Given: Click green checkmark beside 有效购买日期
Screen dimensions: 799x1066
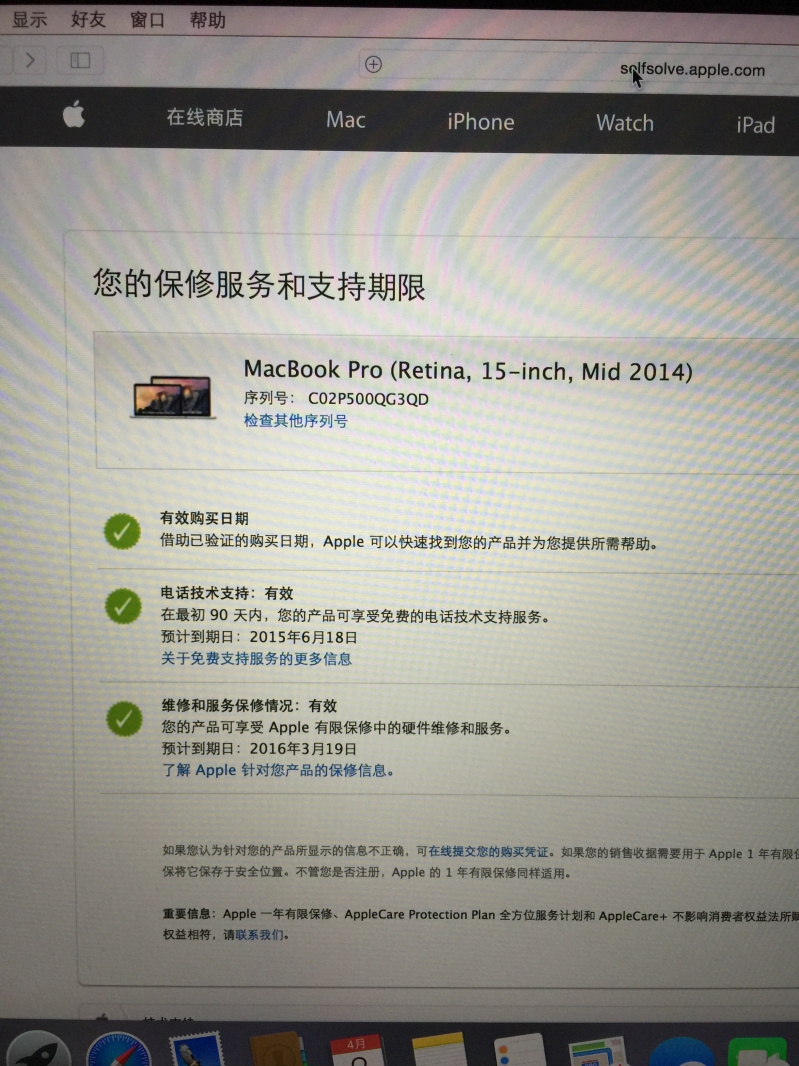Looking at the screenshot, I should [122, 532].
